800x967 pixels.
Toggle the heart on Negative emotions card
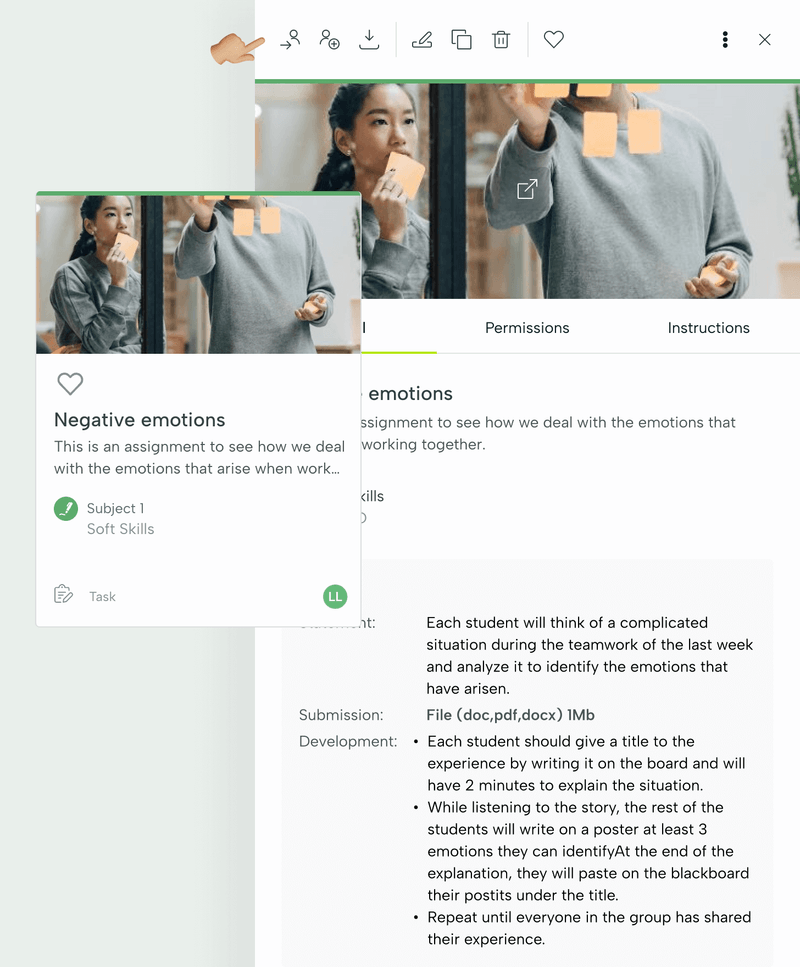[70, 384]
